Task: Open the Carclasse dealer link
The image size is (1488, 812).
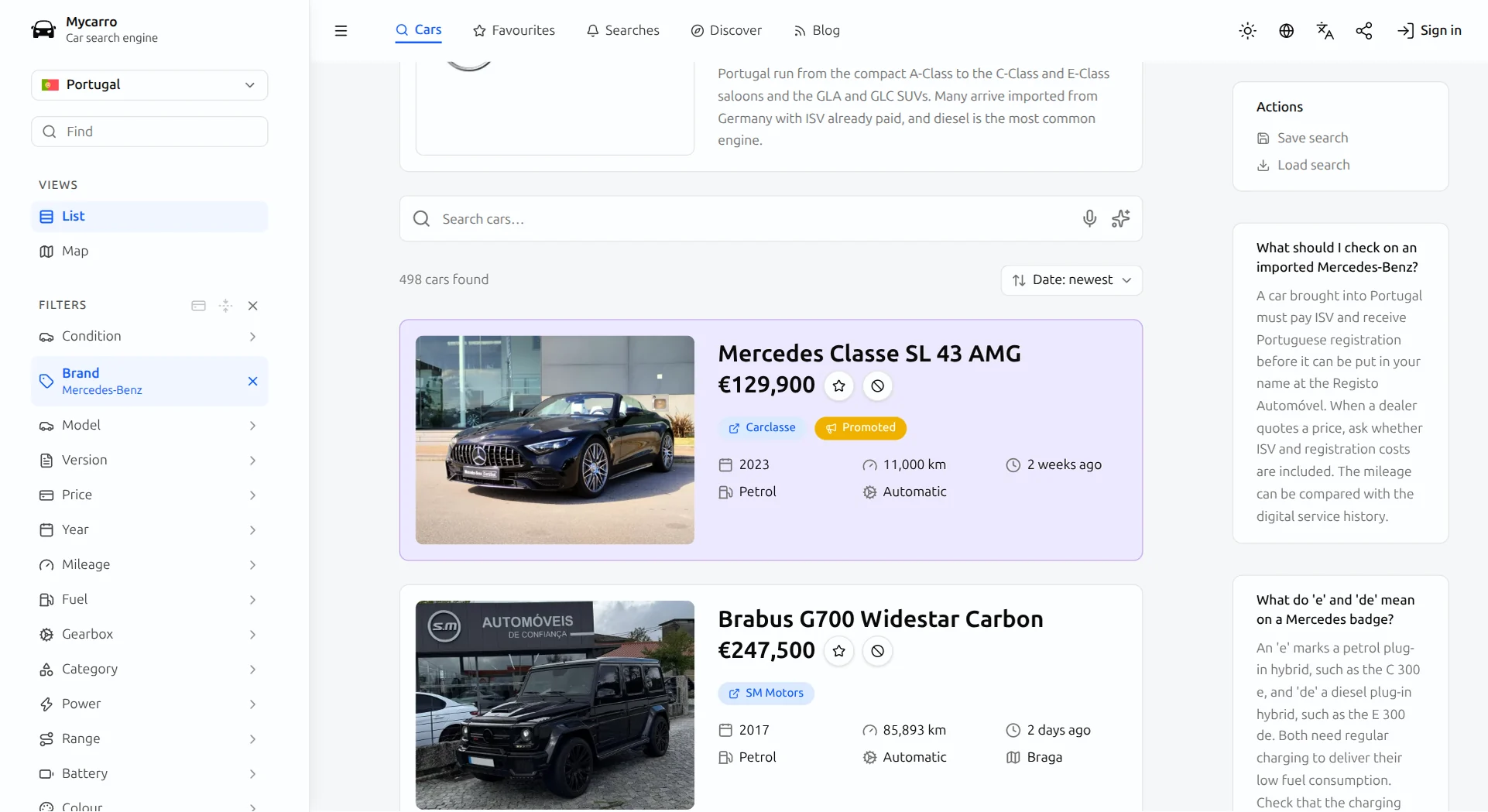Action: coord(762,428)
